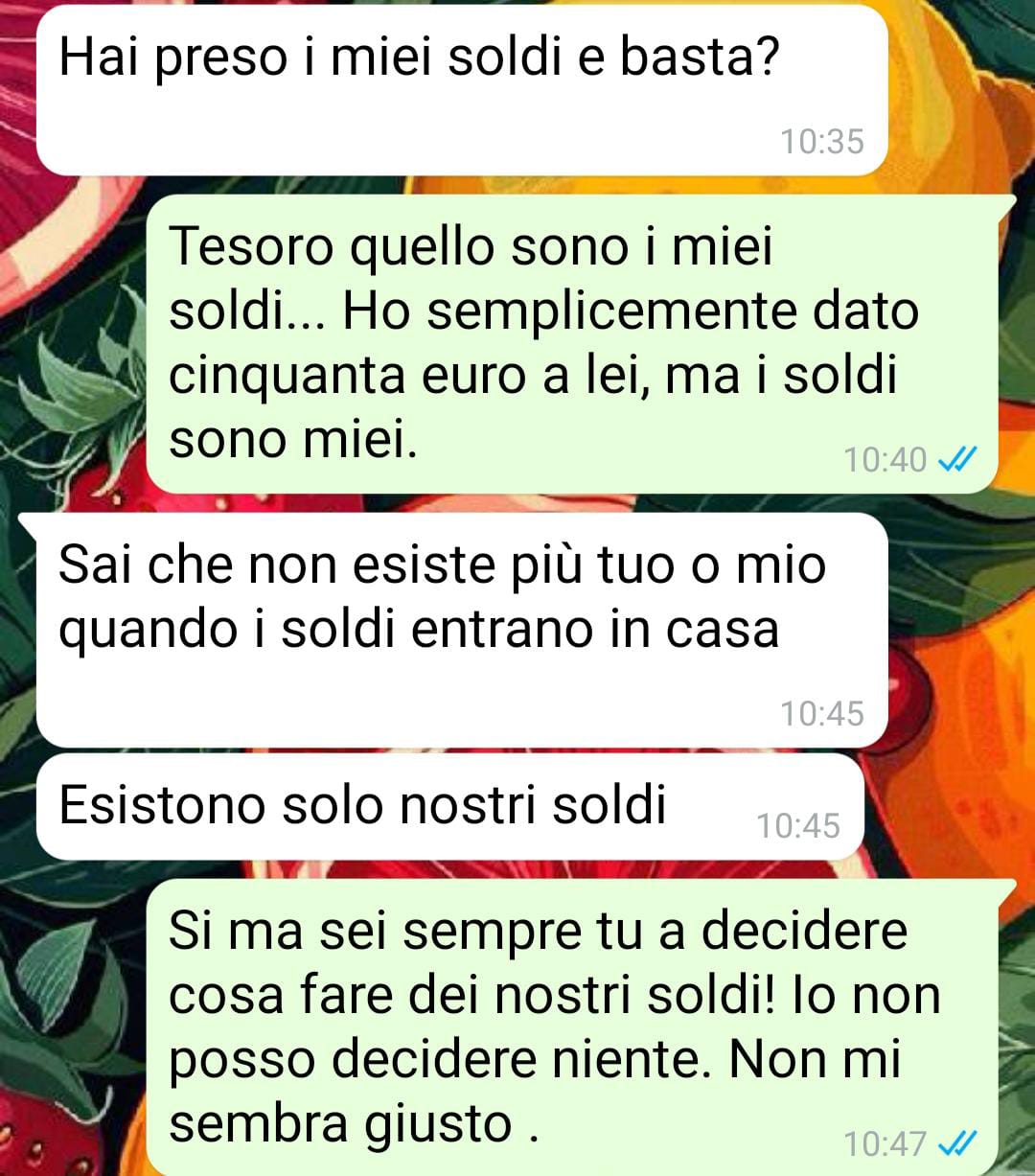
Task: Select the message 'Hai preso i miei soldi e basta?'
Action: [461, 91]
